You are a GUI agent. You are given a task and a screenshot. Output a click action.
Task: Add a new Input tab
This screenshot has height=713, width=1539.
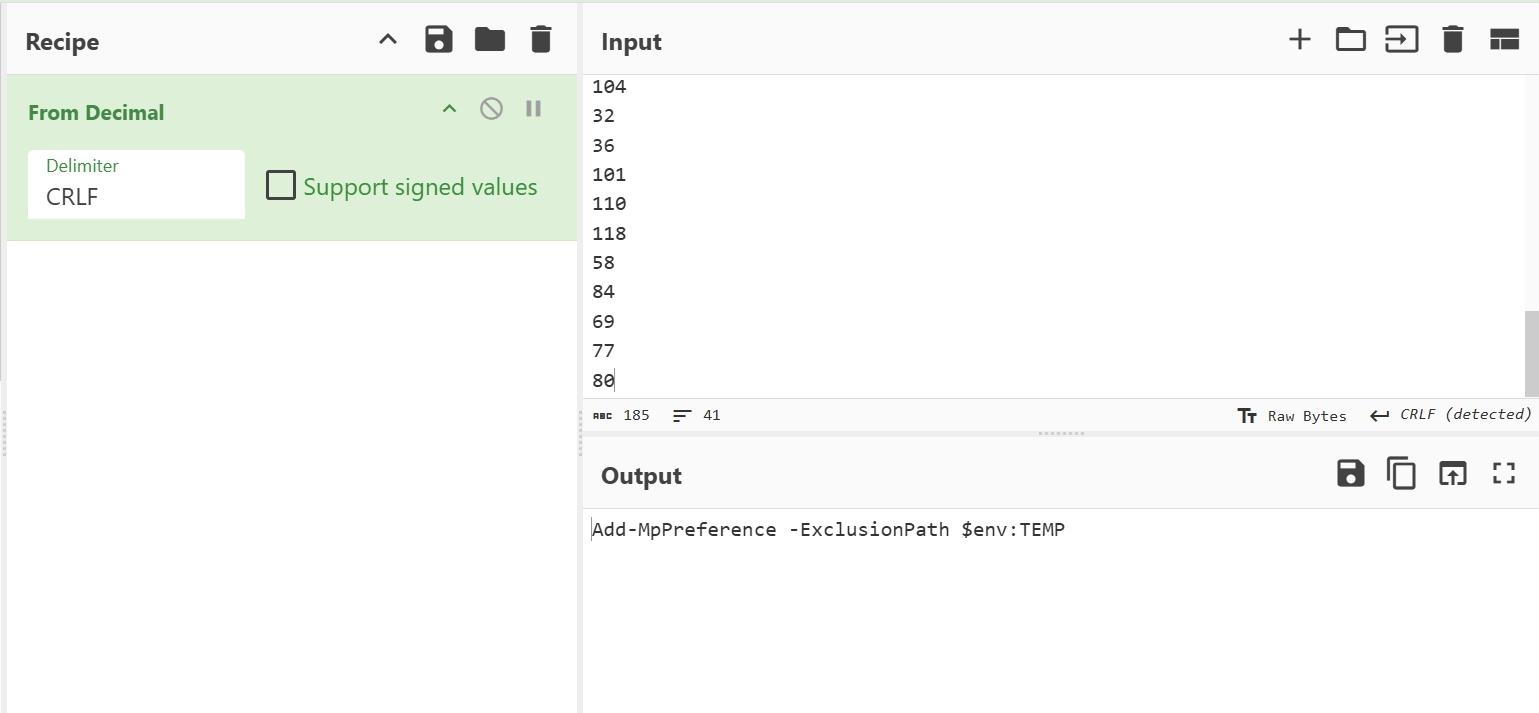click(1299, 39)
